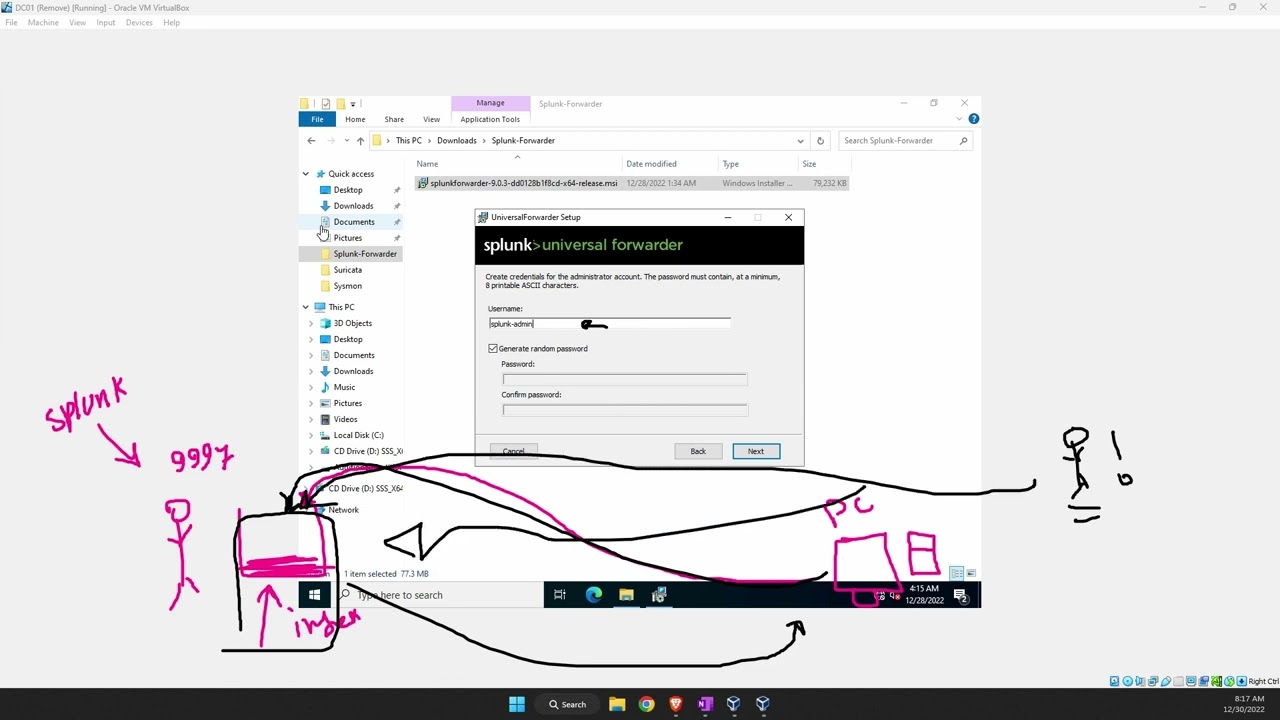Image resolution: width=1280 pixels, height=720 pixels.
Task: Click Downloads in address breadcrumb
Action: [457, 141]
